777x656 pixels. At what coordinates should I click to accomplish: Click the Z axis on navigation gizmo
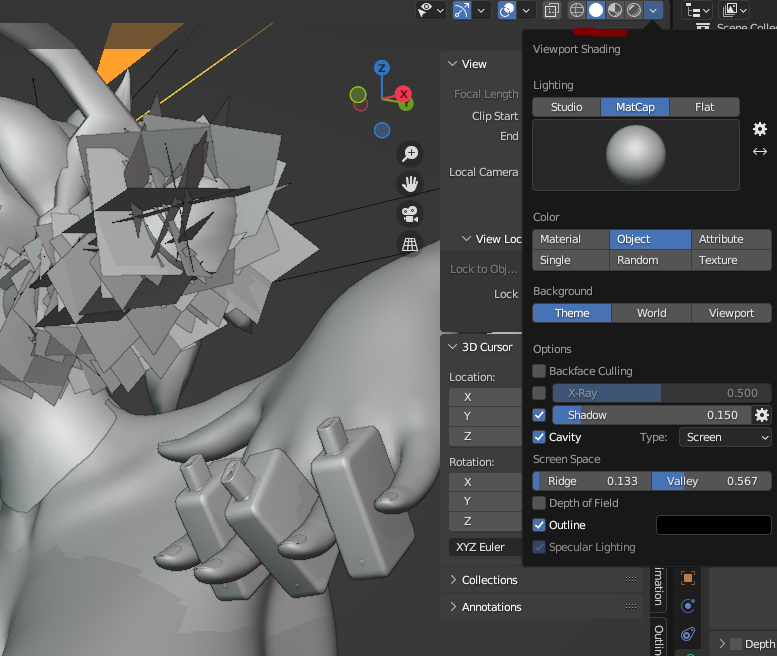(382, 68)
